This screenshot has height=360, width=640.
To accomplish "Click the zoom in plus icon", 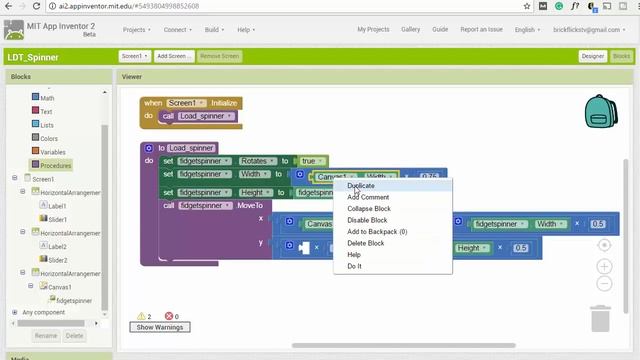I will 604,267.
